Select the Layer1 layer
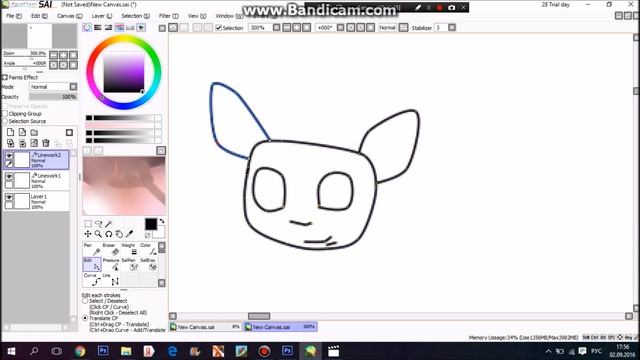 click(x=37, y=201)
